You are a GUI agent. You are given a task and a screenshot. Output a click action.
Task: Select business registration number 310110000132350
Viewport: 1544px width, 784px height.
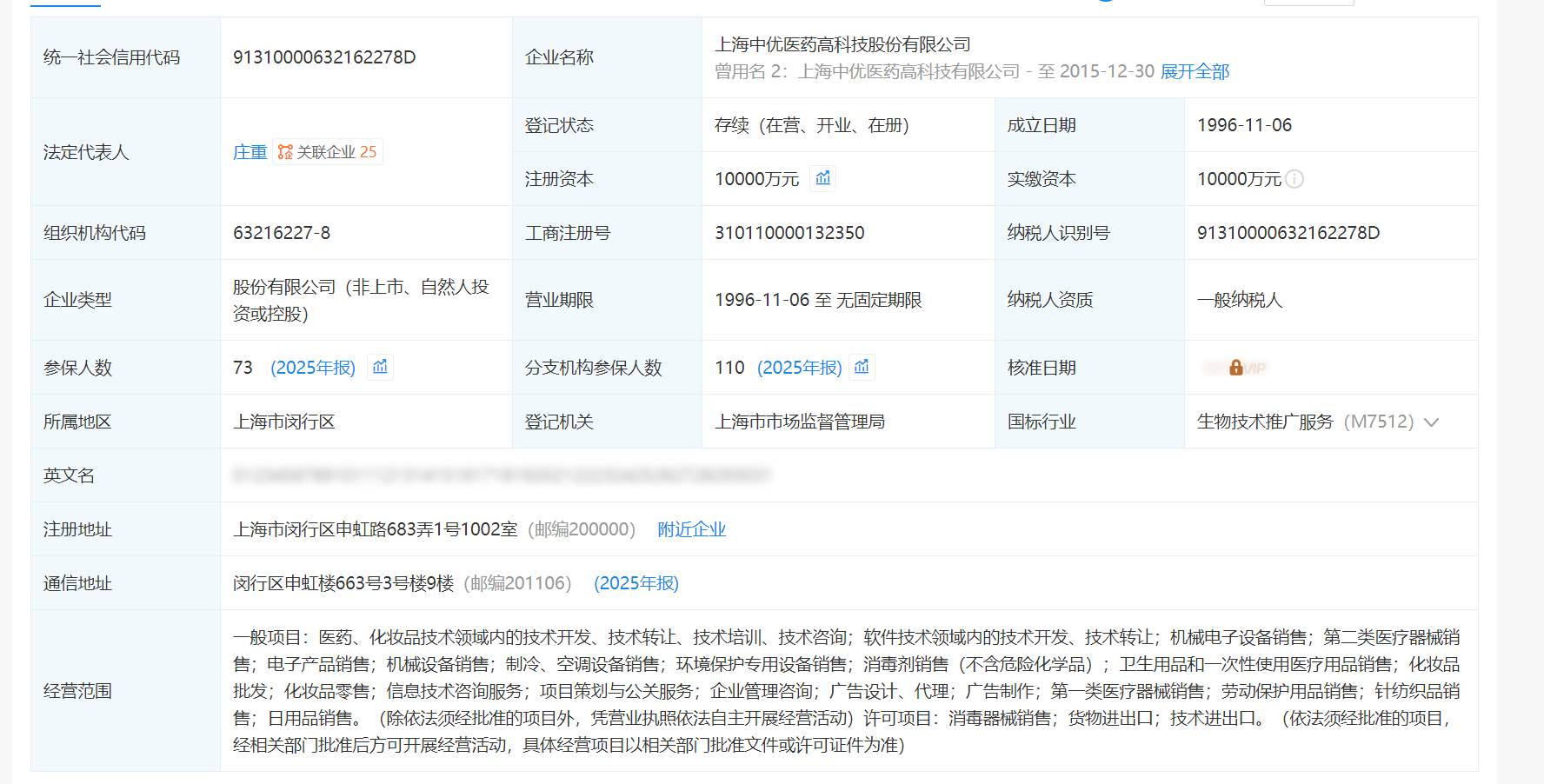pos(789,233)
